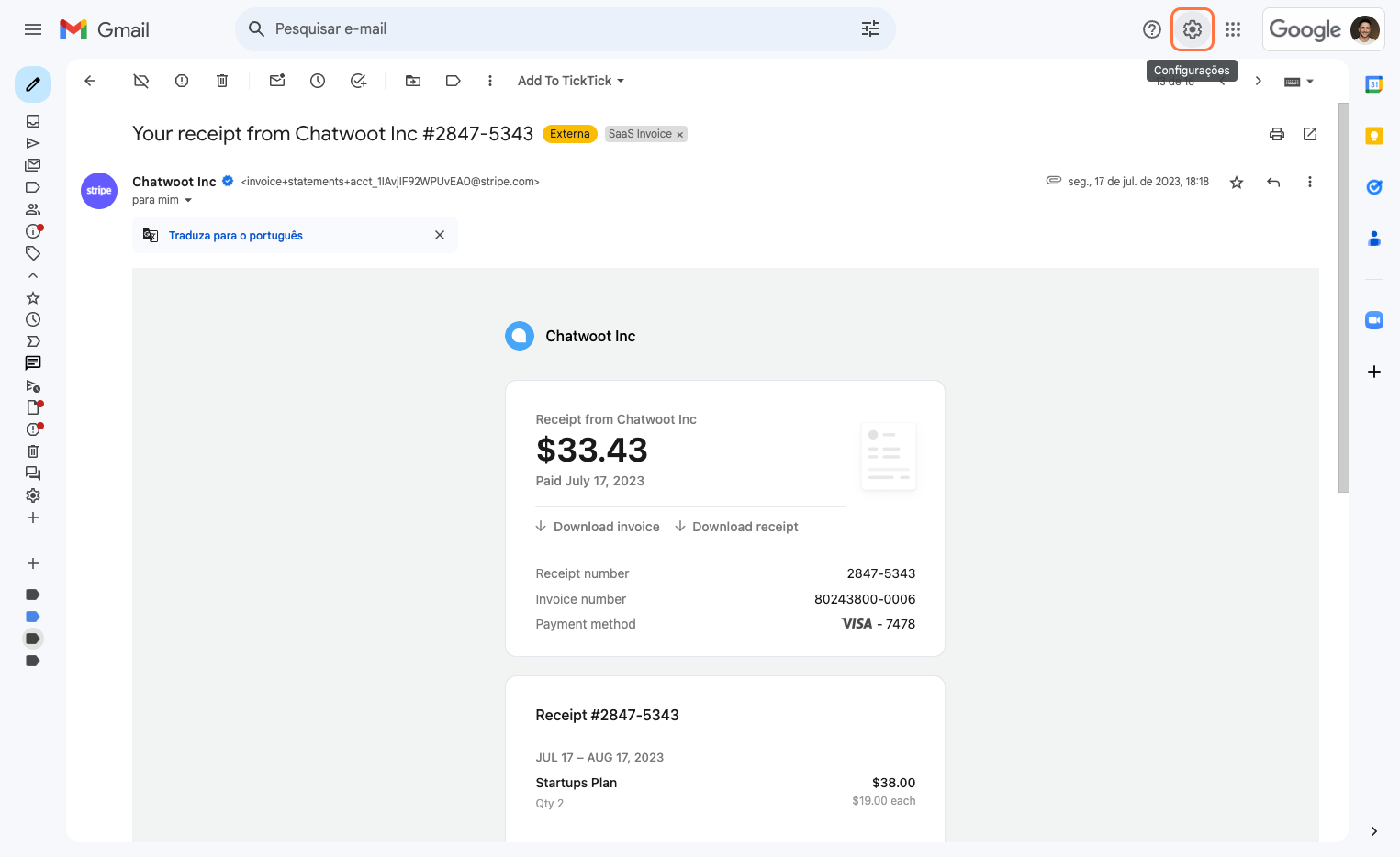
Task: Delete this email with the trash toolbar icon
Action: click(x=222, y=81)
